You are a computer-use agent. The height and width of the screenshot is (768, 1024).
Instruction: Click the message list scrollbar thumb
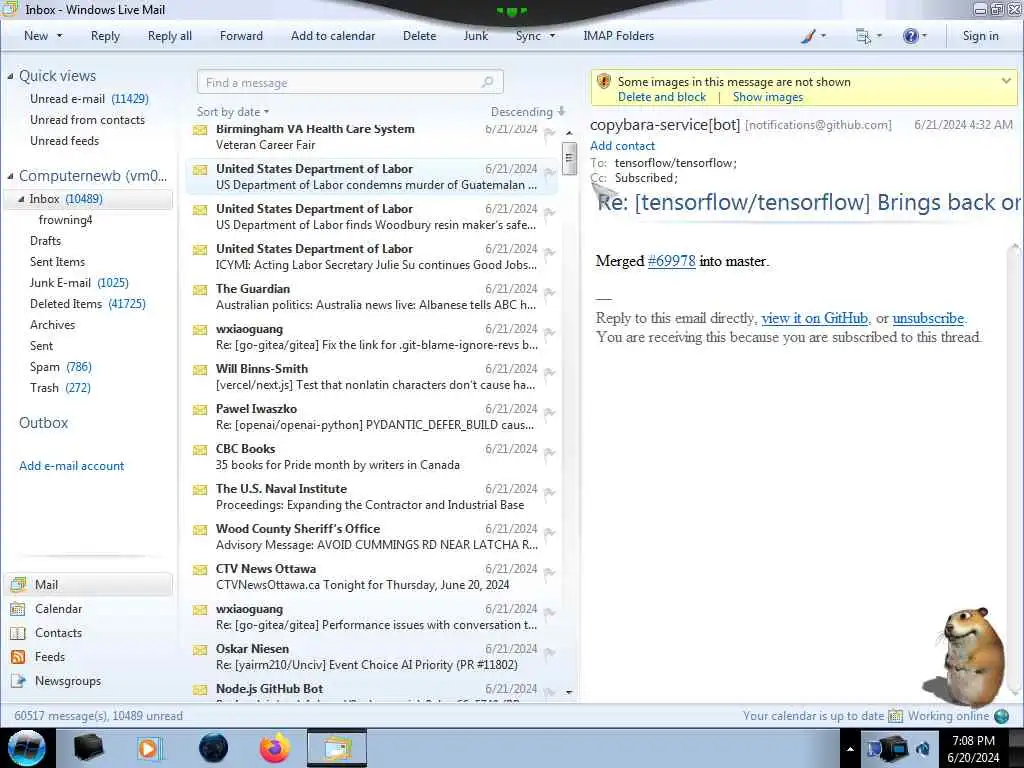coord(569,158)
